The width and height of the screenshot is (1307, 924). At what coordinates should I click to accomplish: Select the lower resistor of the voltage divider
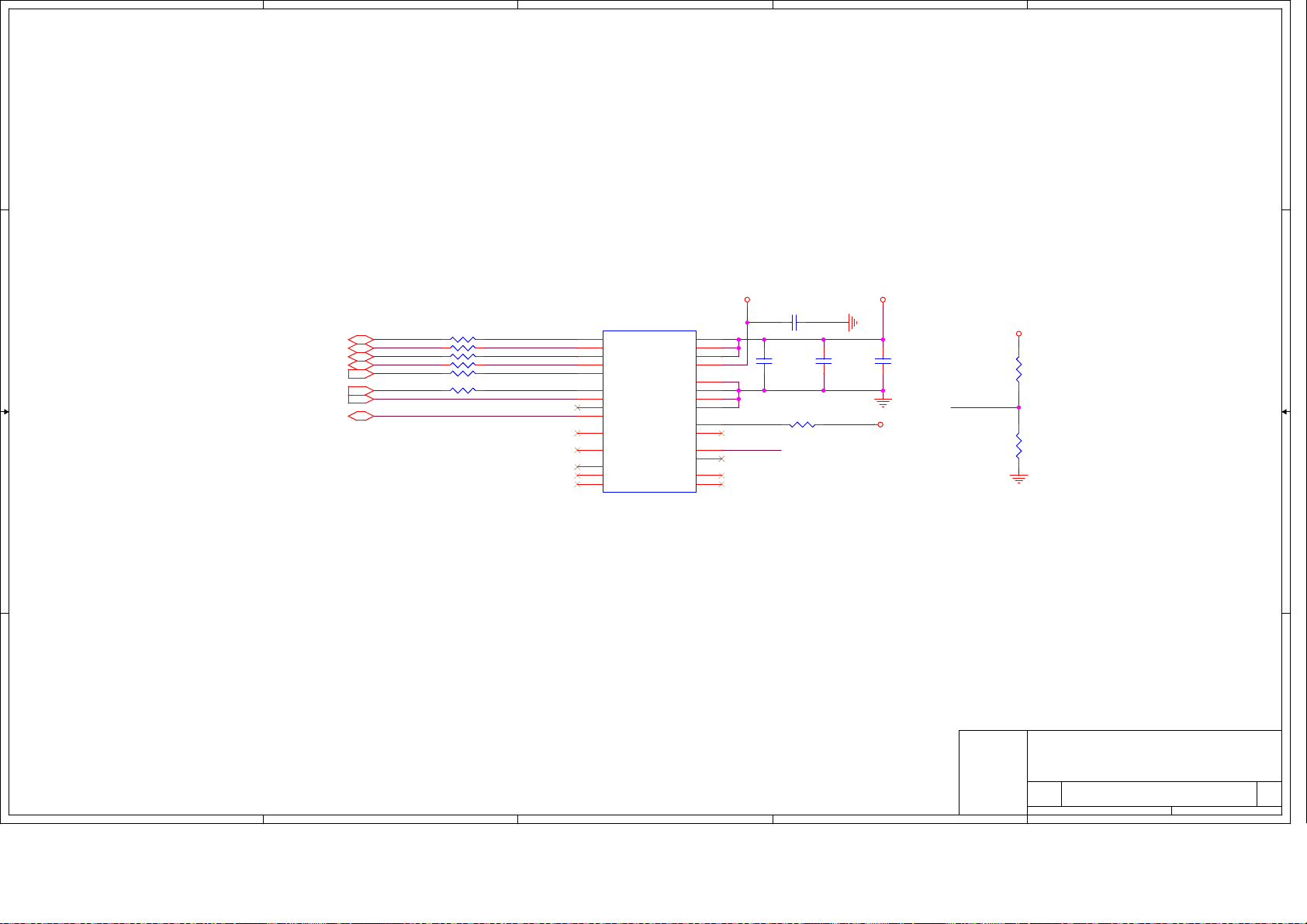click(x=1018, y=446)
